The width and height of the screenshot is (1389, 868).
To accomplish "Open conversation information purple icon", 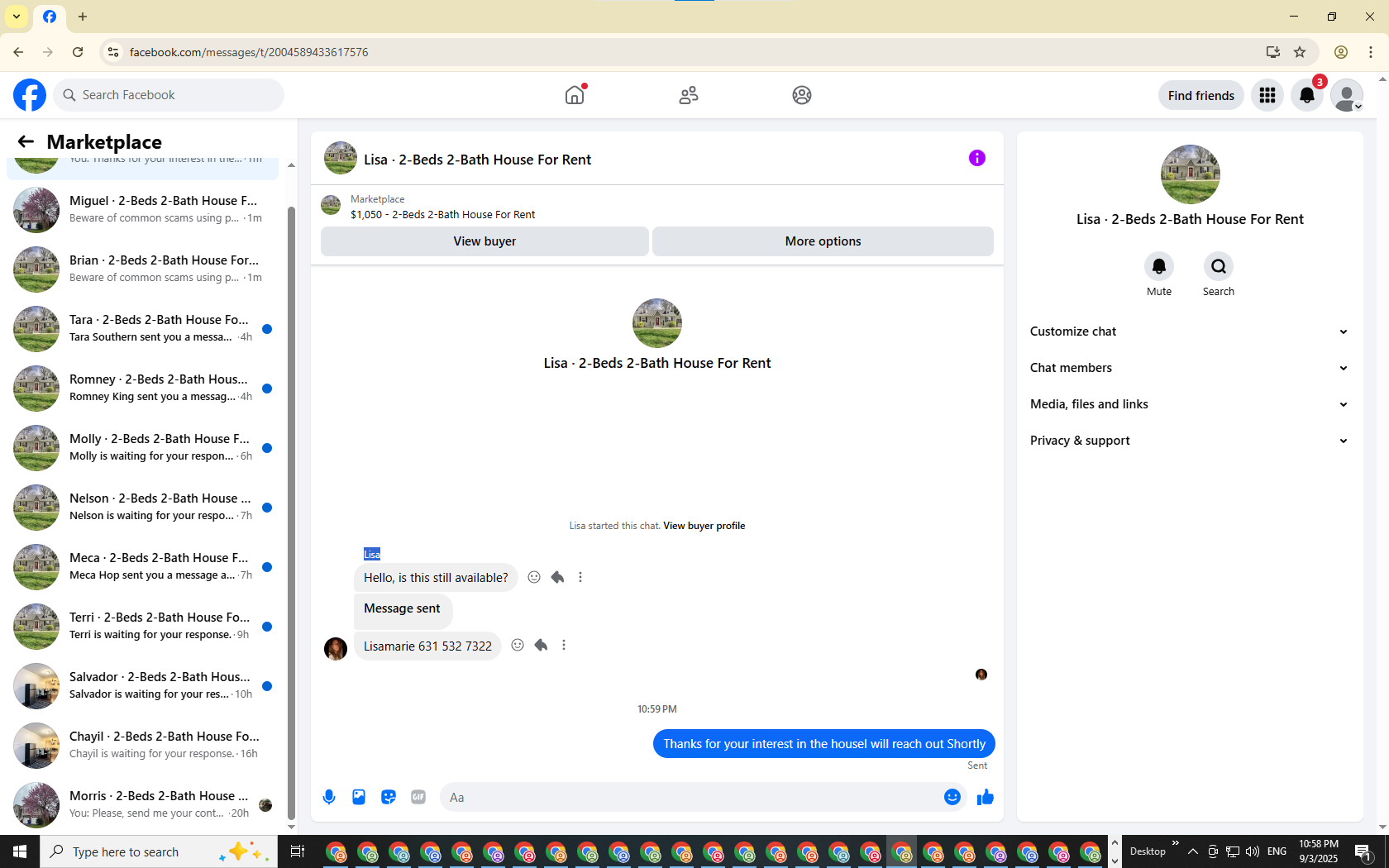I will [977, 158].
